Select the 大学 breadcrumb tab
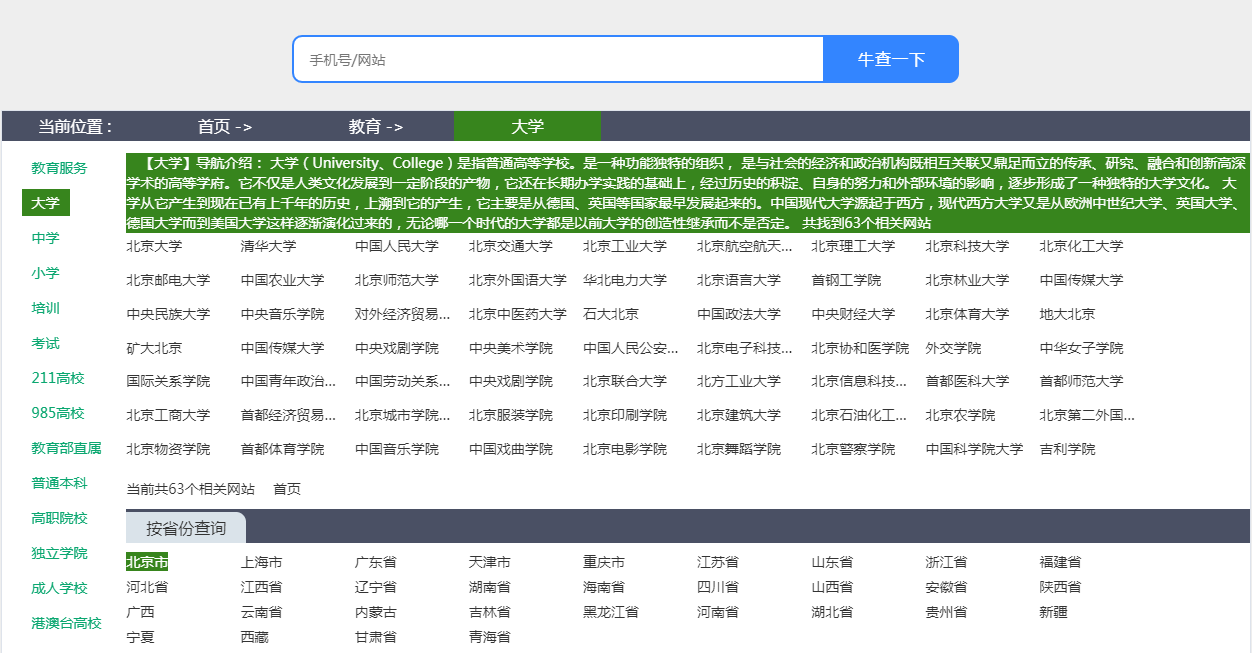 [527, 126]
